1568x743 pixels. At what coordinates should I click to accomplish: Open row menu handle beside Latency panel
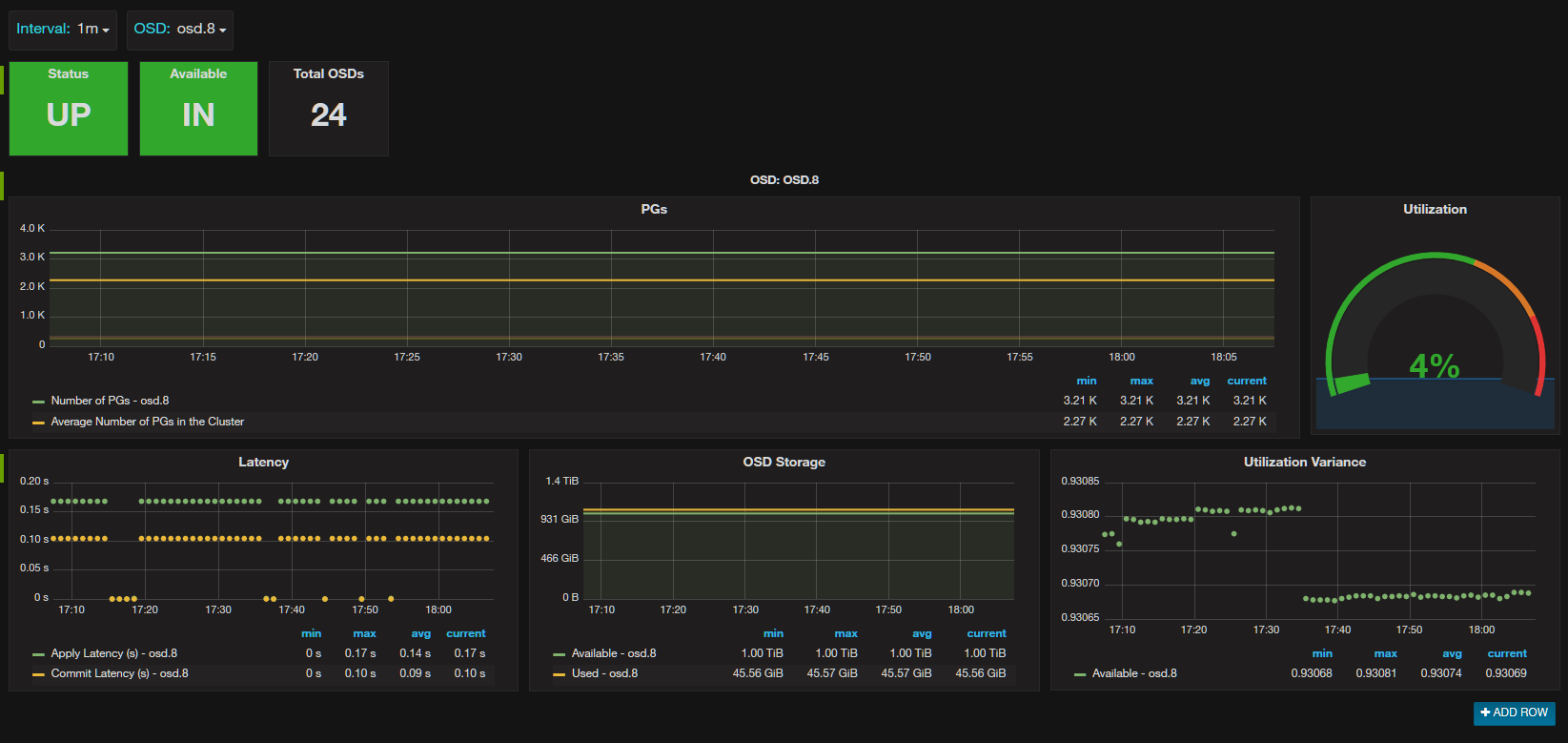[3, 467]
